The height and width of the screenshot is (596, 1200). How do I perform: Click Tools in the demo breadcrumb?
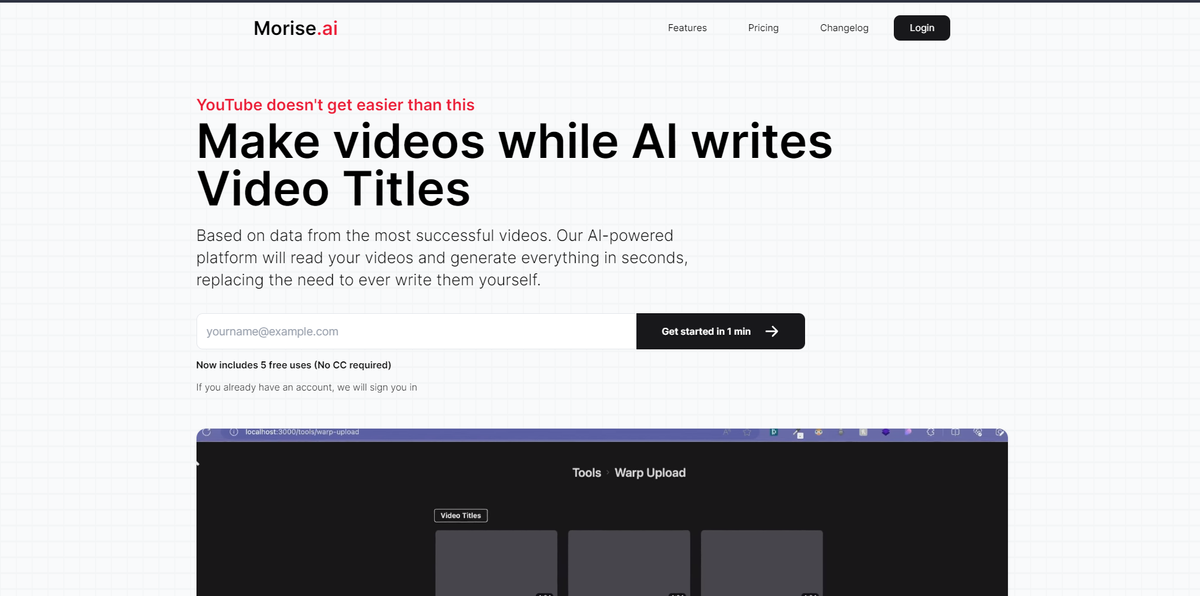(586, 473)
